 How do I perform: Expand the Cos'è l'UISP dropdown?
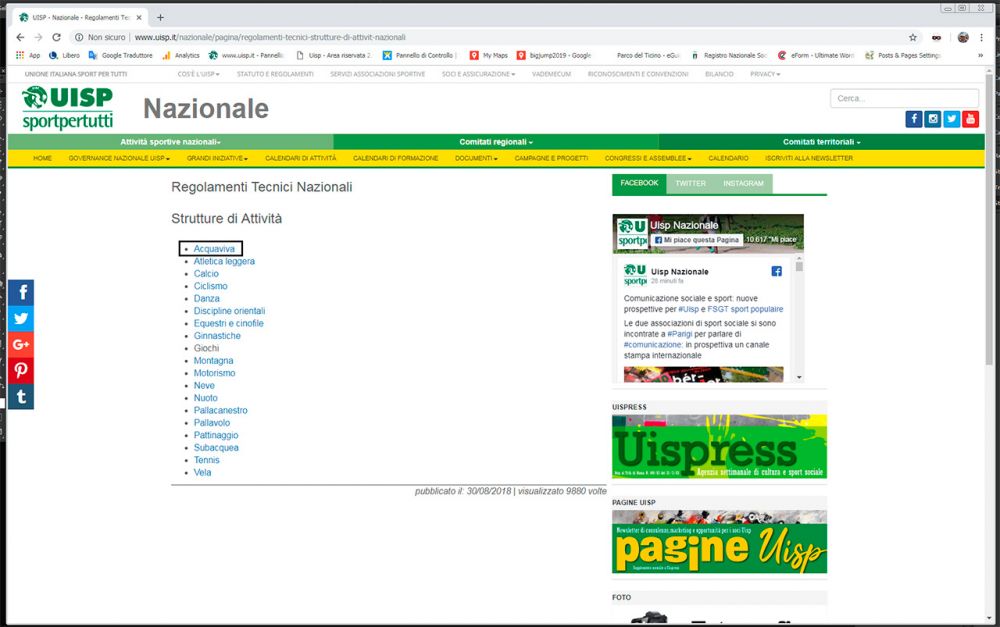(198, 74)
